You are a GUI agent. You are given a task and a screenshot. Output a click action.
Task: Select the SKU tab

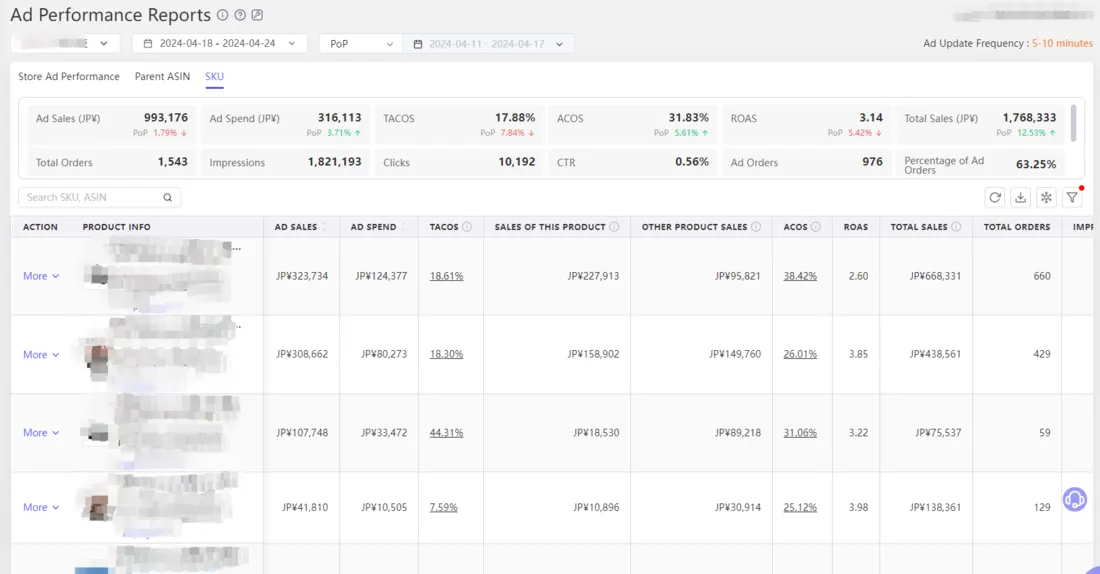(x=214, y=76)
